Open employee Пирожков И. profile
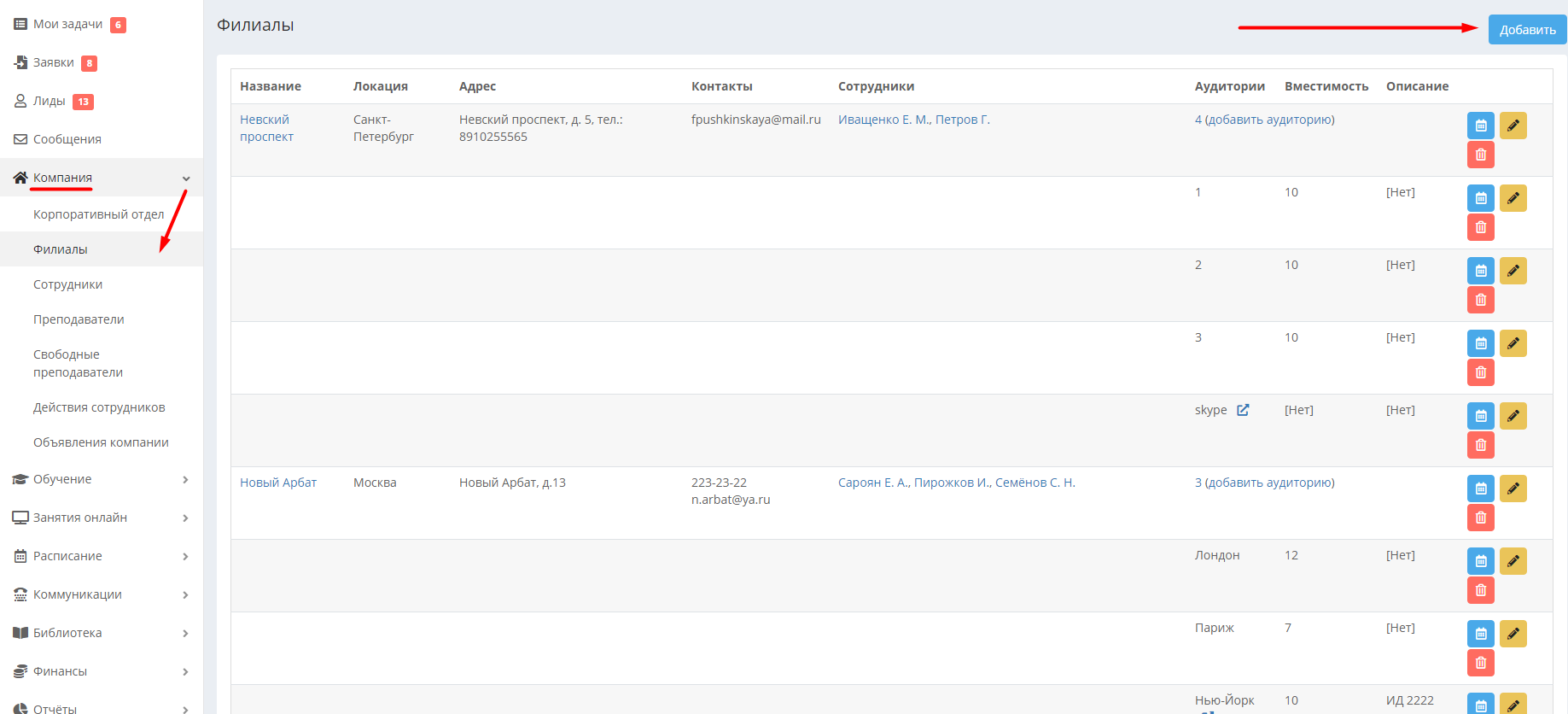The width and height of the screenshot is (1568, 714). click(x=951, y=483)
